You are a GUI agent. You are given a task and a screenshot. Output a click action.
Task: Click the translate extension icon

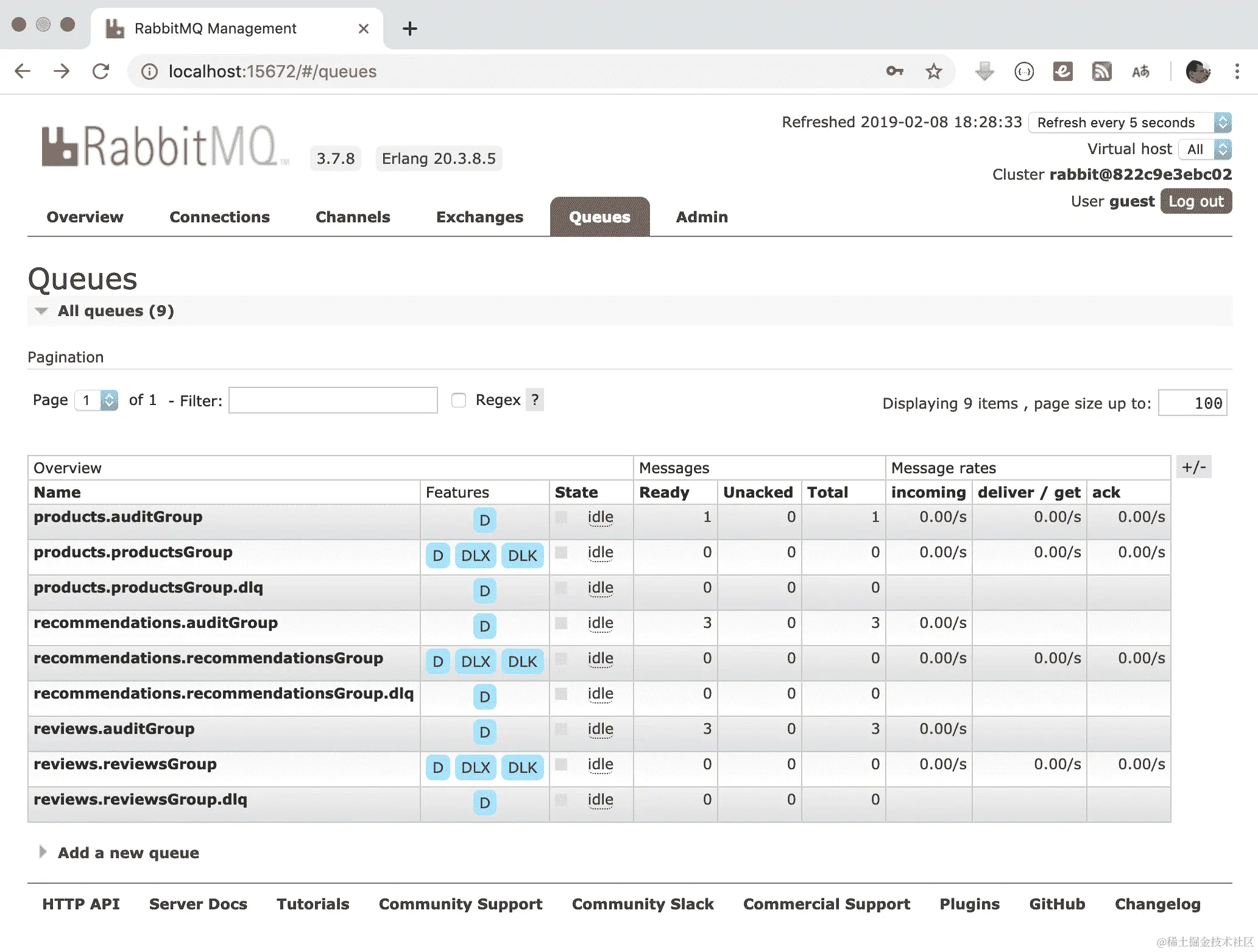tap(1140, 72)
